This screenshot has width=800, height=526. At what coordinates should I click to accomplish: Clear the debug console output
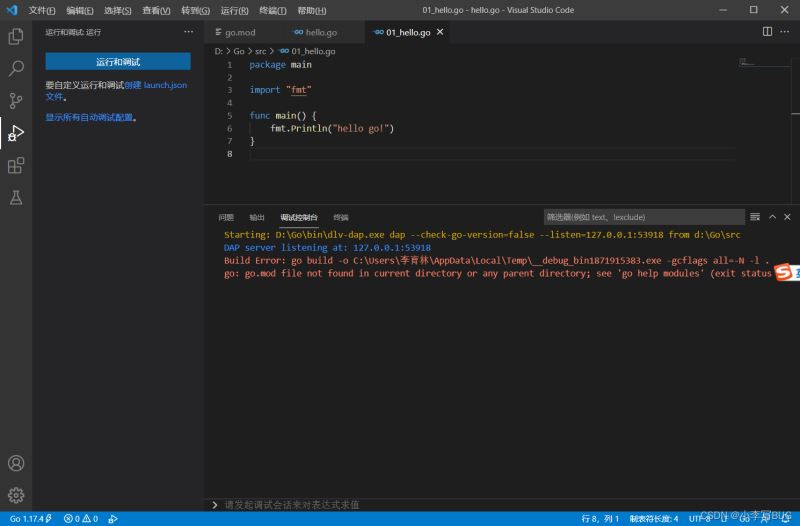[755, 217]
